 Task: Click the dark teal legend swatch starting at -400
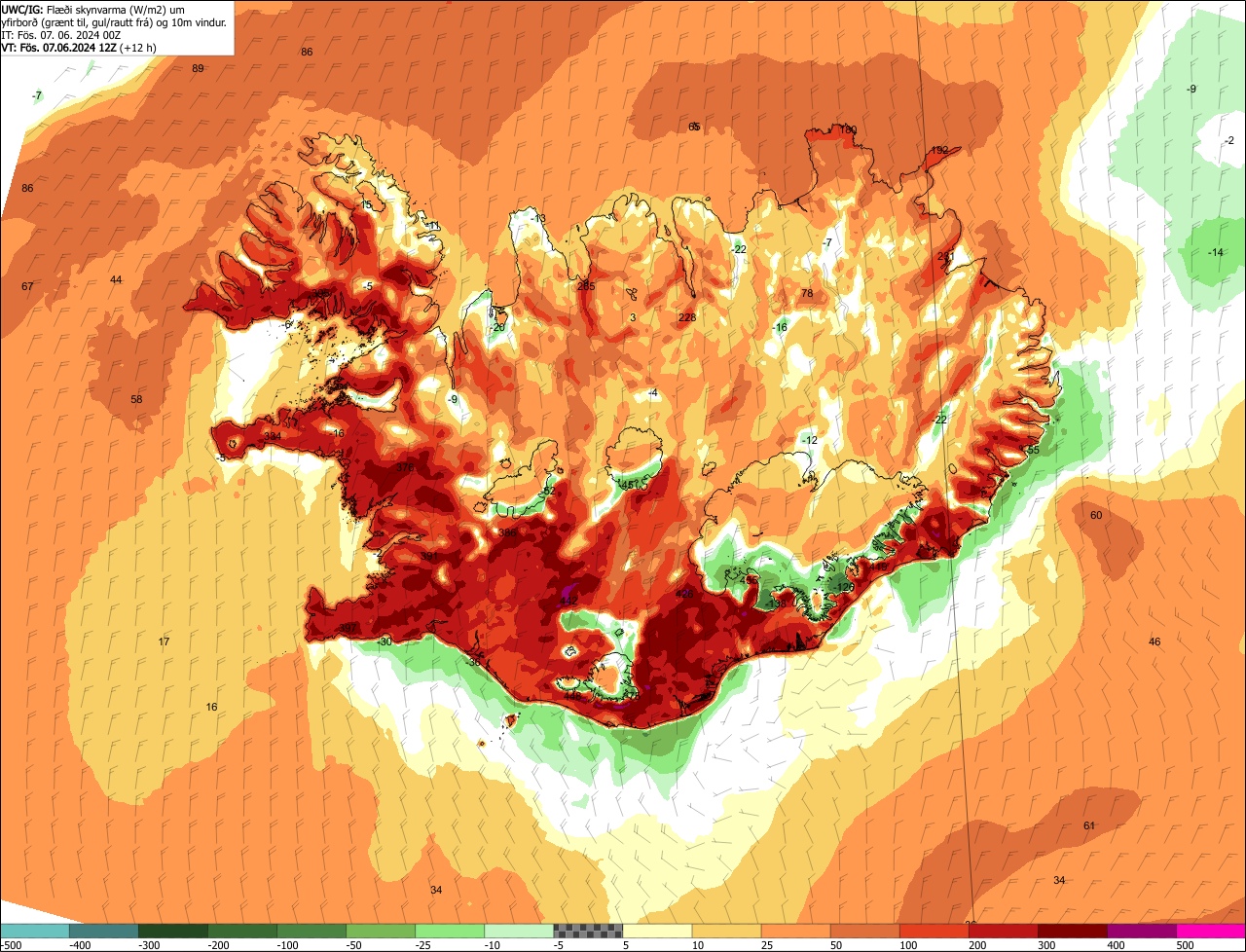click(x=103, y=931)
